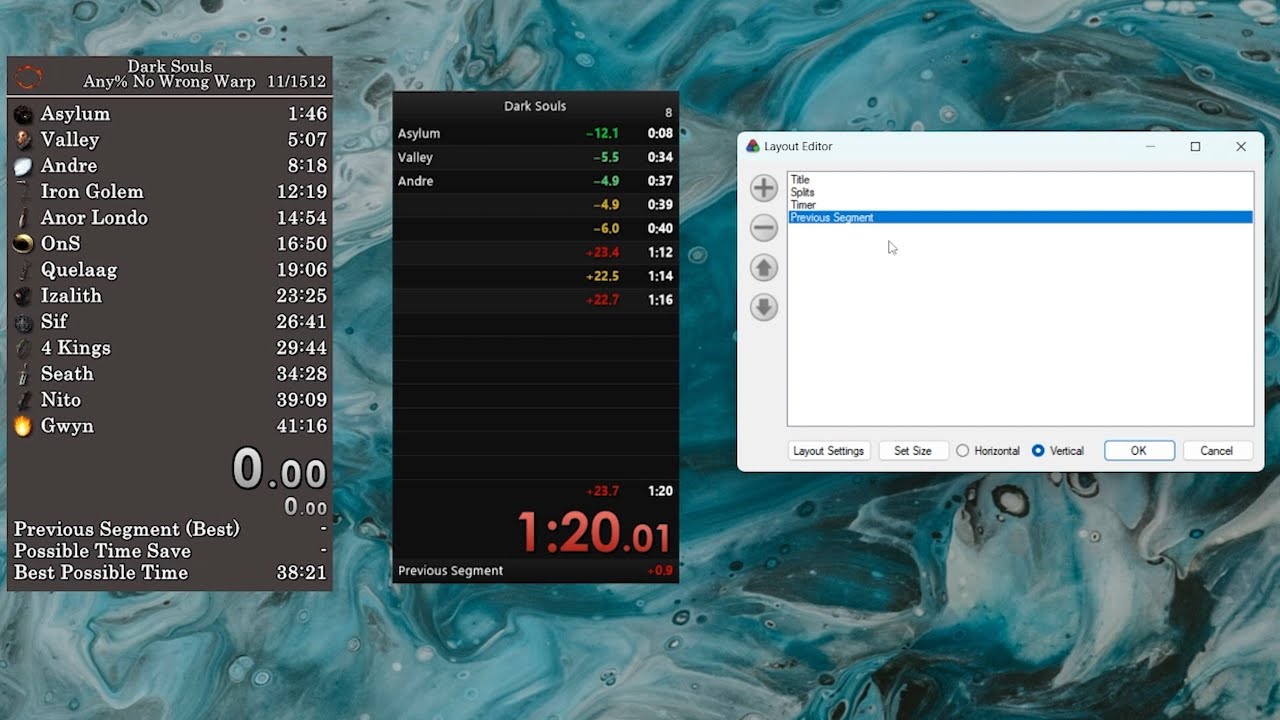
Task: Click 'Best Possible Time' row in left timer
Action: [x=170, y=573]
